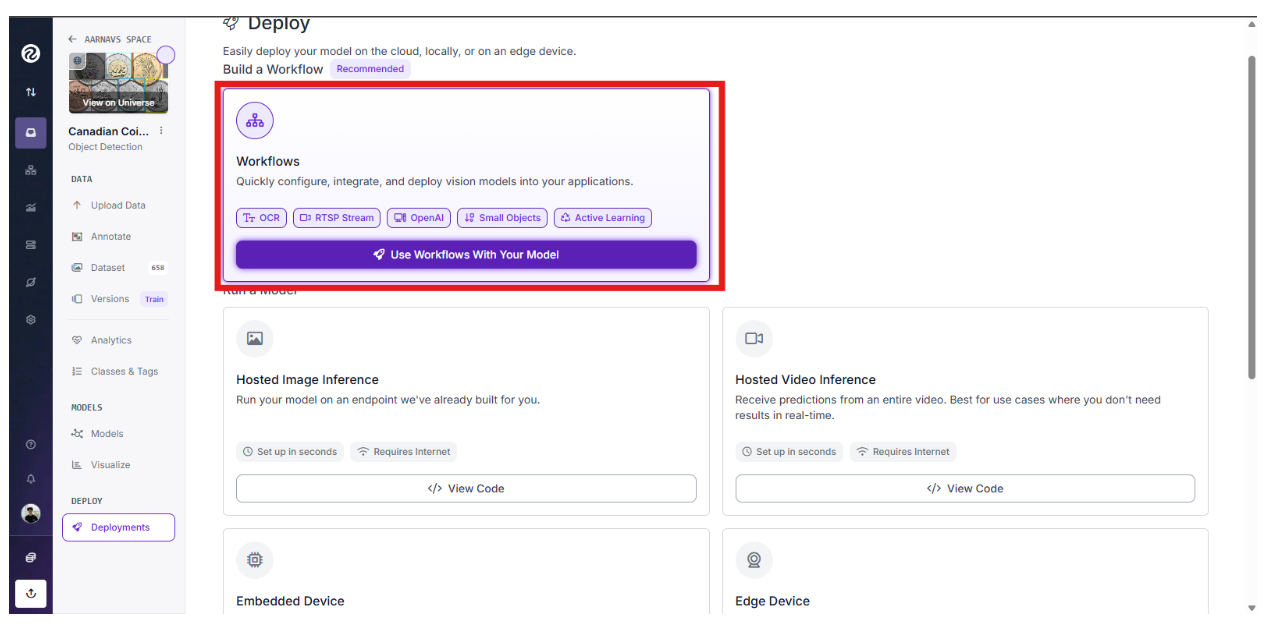Click the globe icon on project thumbnail
Viewport: 1266px width, 634px height.
point(78,61)
